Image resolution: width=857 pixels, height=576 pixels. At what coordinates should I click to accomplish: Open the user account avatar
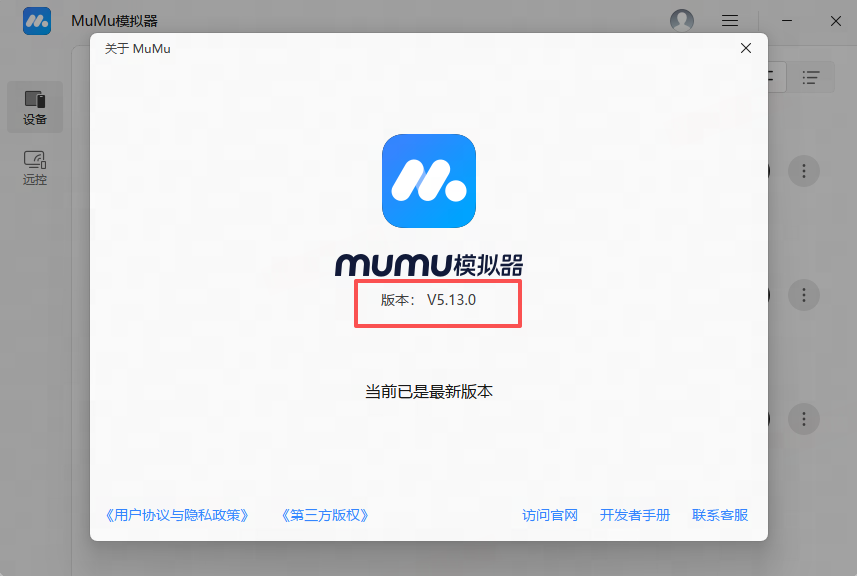click(x=682, y=21)
